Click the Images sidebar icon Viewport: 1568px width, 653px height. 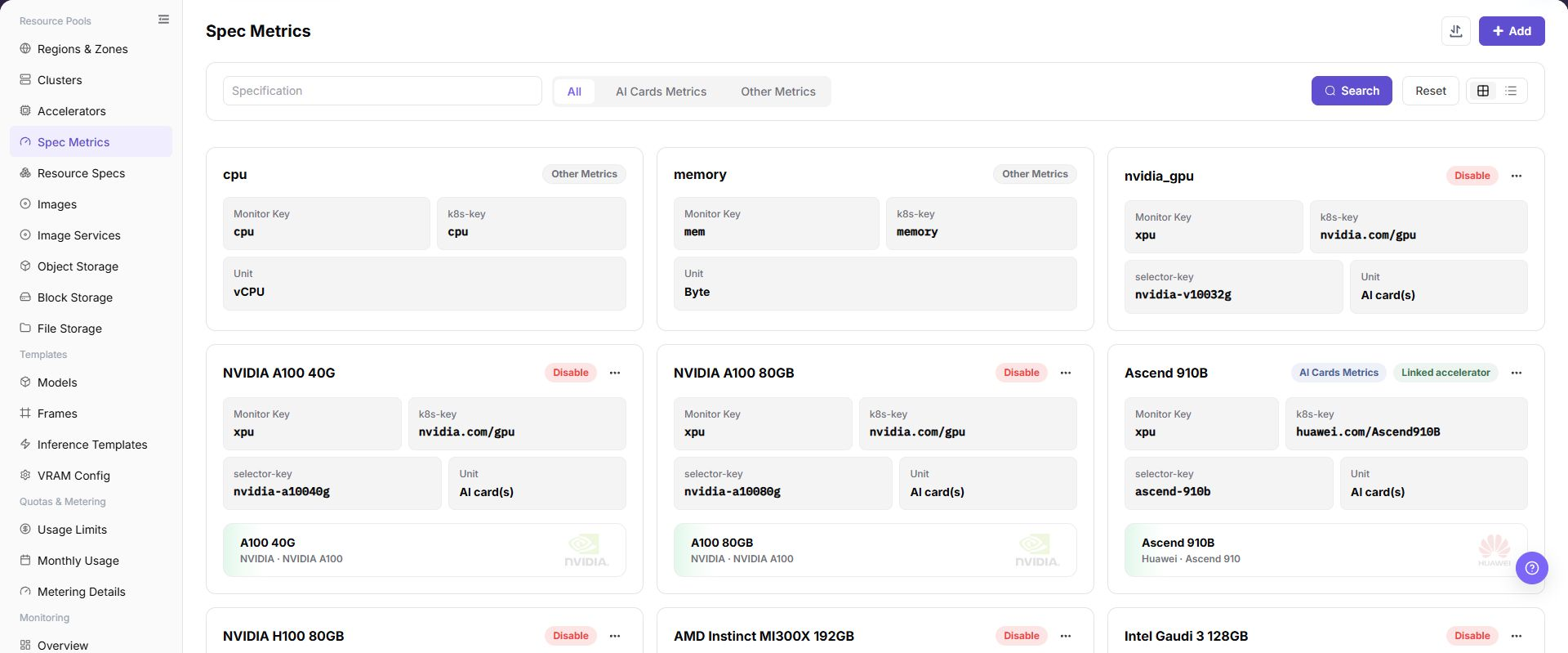(x=25, y=204)
